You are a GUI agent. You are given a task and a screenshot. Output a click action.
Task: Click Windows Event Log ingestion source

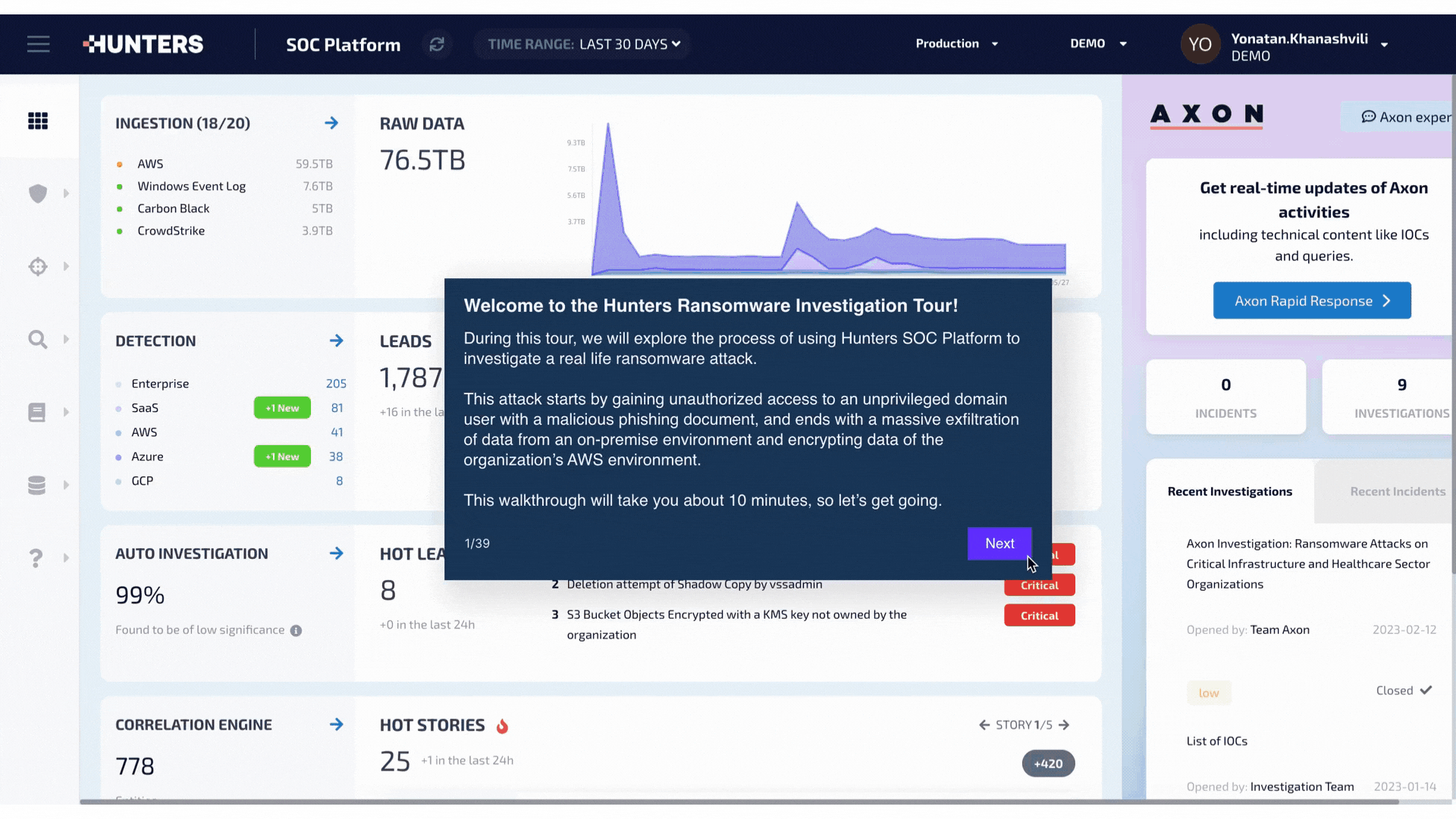point(224,186)
